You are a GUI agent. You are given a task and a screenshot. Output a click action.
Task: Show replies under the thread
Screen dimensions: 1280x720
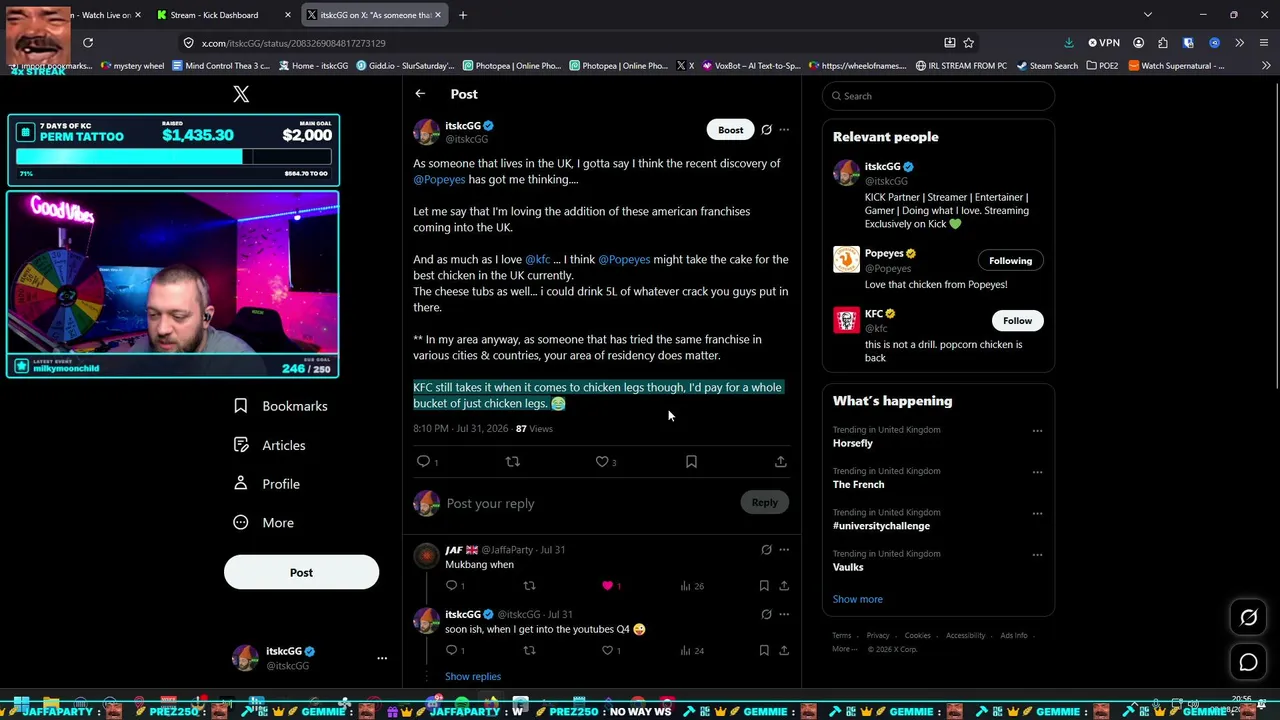point(473,677)
